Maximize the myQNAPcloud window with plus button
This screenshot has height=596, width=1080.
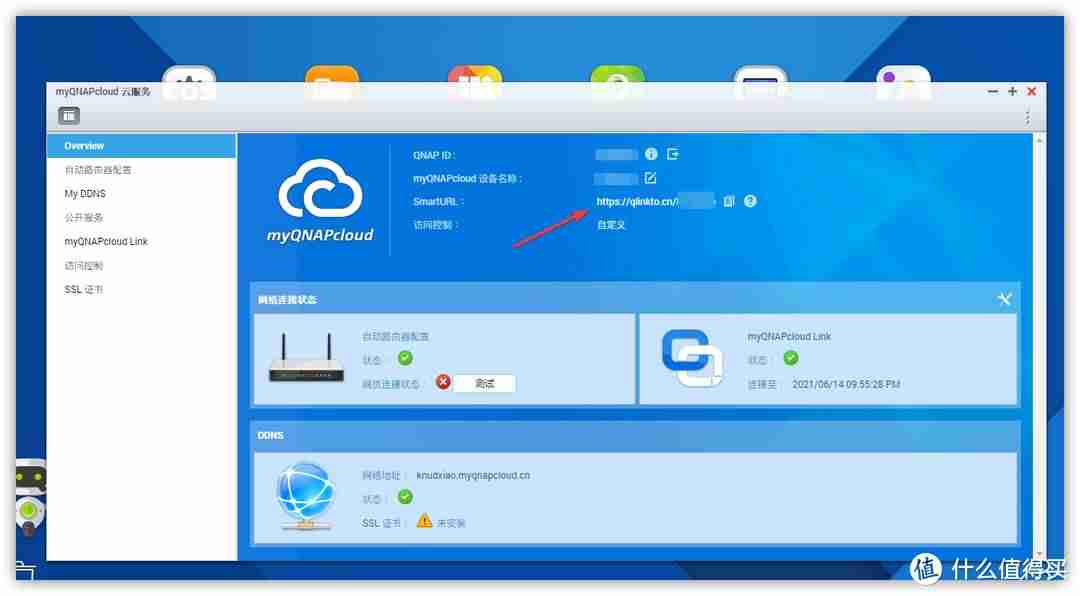(1012, 92)
